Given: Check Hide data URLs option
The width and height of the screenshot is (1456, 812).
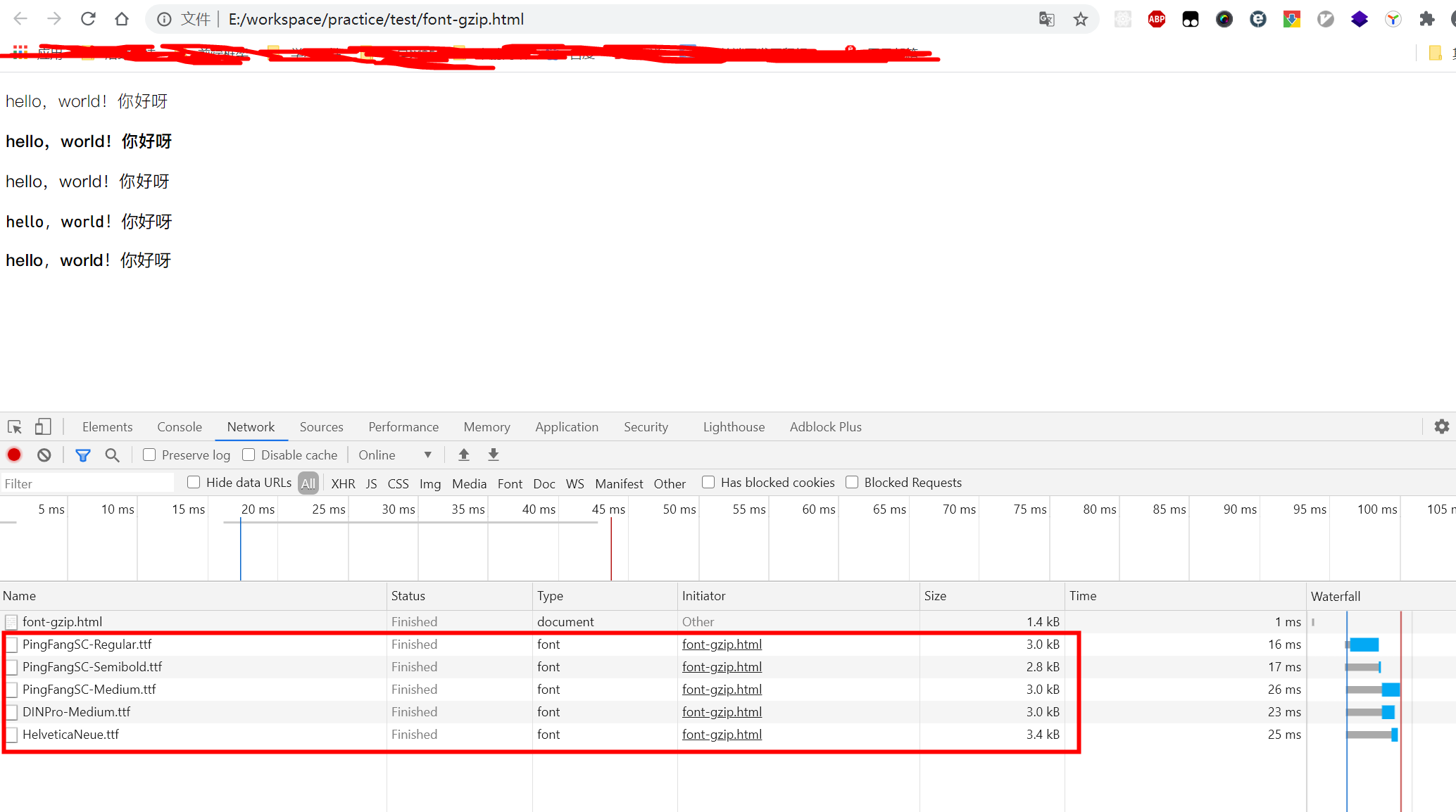Looking at the screenshot, I should 194,482.
